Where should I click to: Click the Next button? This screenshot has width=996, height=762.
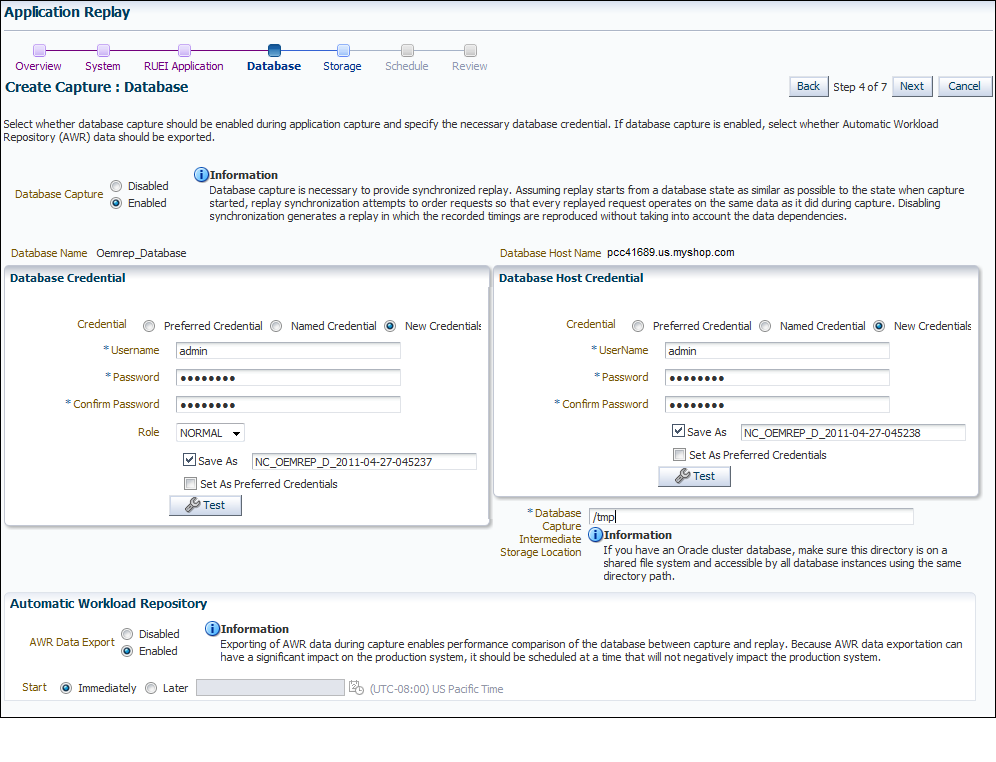click(x=912, y=86)
